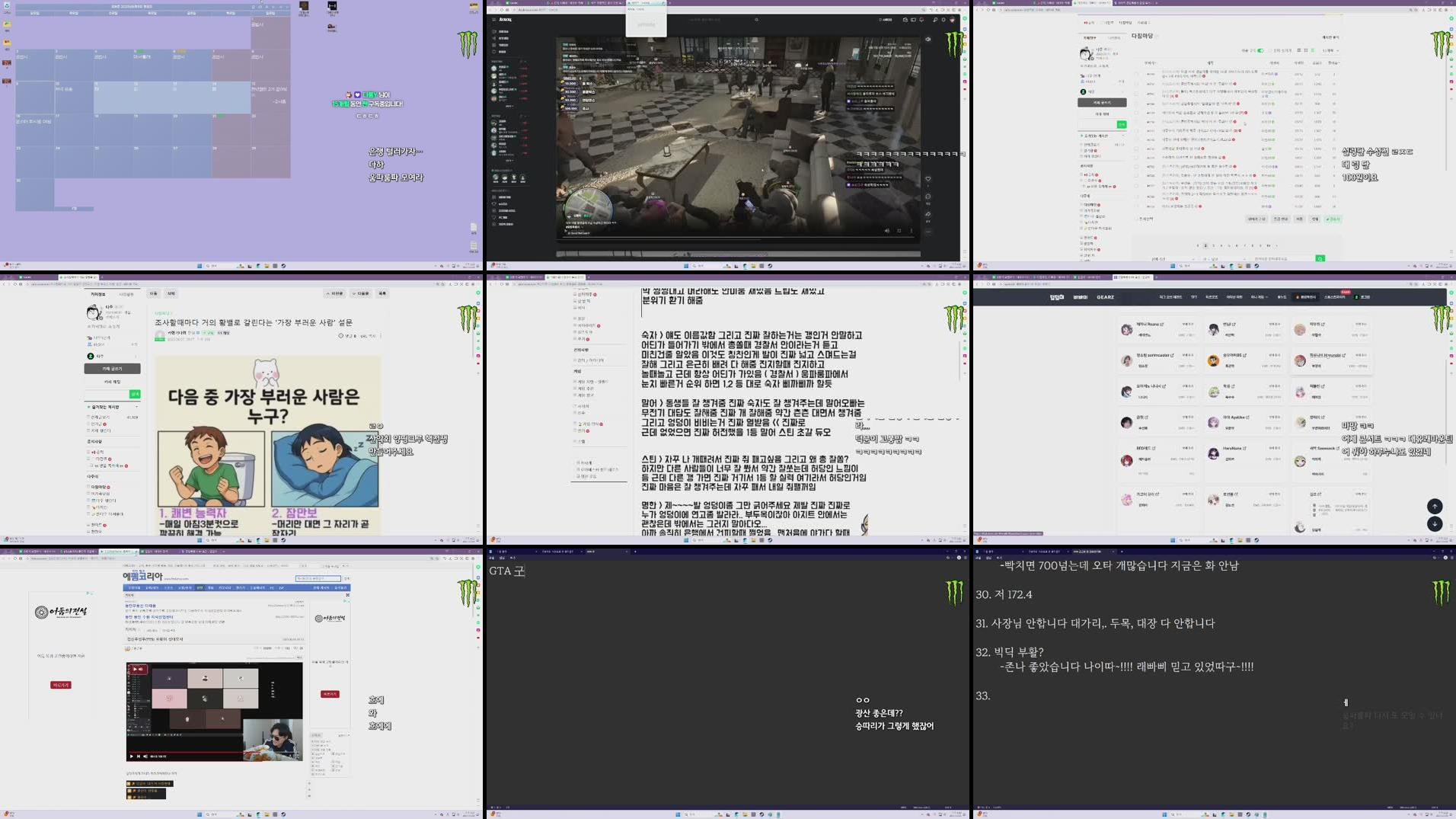
Task: Open the hamburger menu on GTA stream site
Action: click(x=493, y=20)
